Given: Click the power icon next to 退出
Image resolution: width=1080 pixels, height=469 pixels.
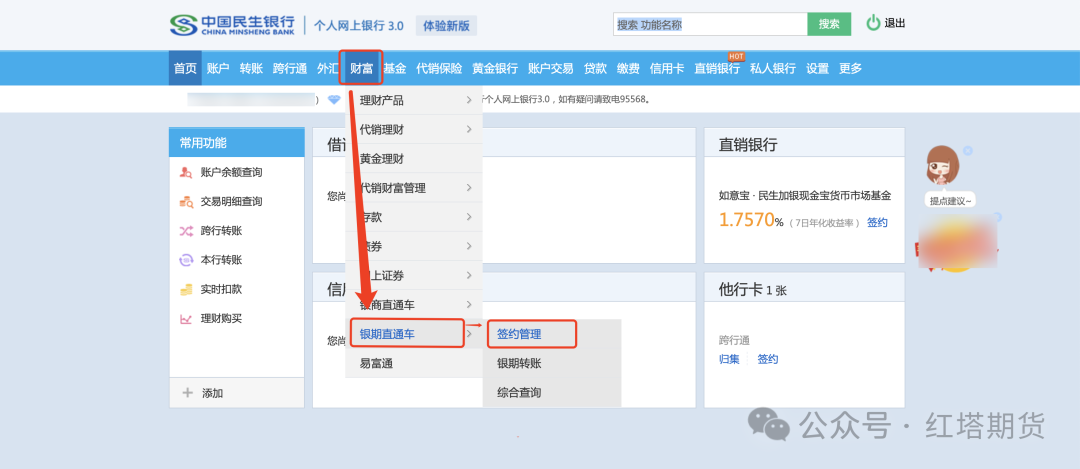Looking at the screenshot, I should coord(873,23).
